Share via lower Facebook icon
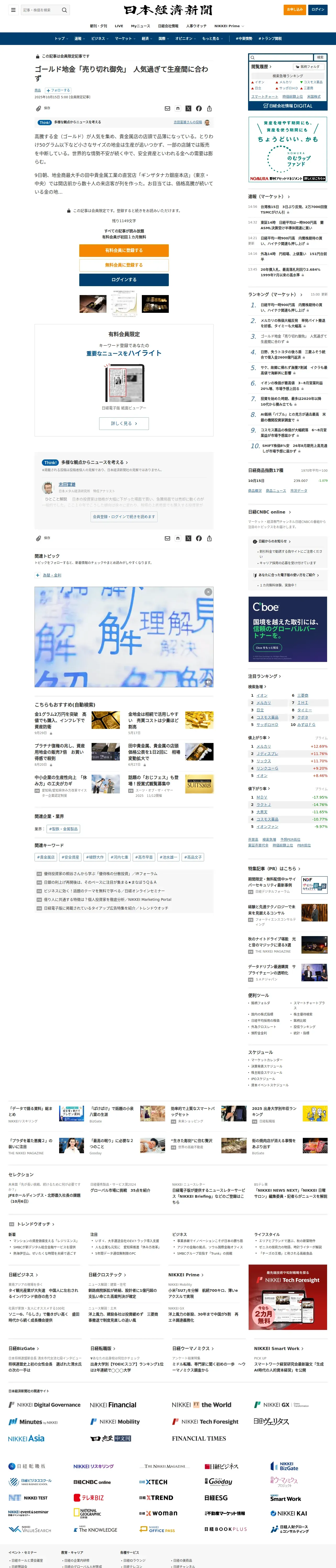 click(x=199, y=538)
